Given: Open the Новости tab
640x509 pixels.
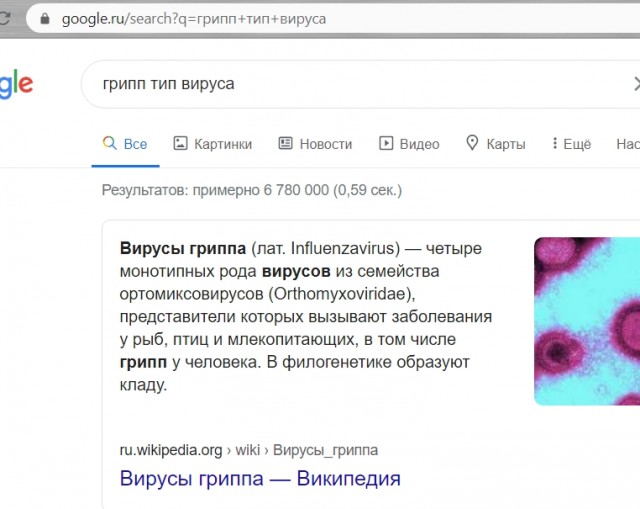Looking at the screenshot, I should [x=315, y=144].
